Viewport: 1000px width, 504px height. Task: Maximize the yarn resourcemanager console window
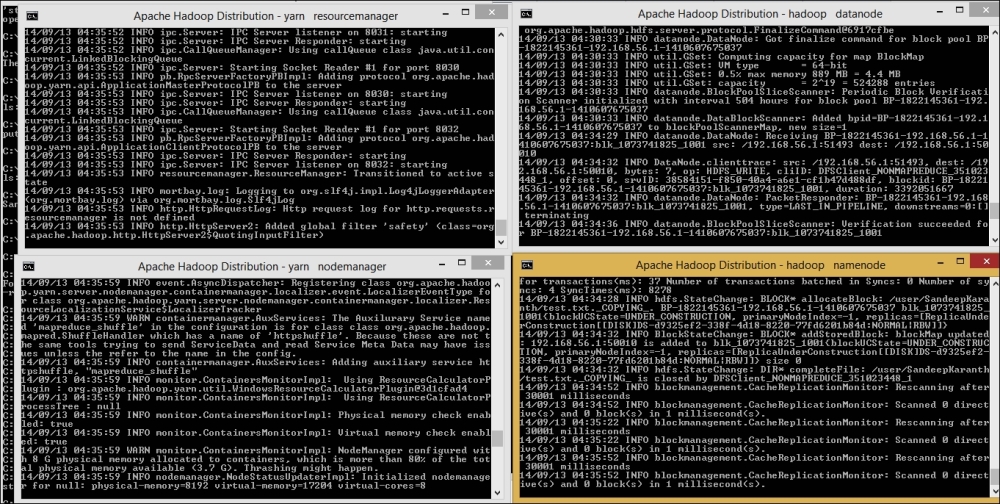pos(466,12)
